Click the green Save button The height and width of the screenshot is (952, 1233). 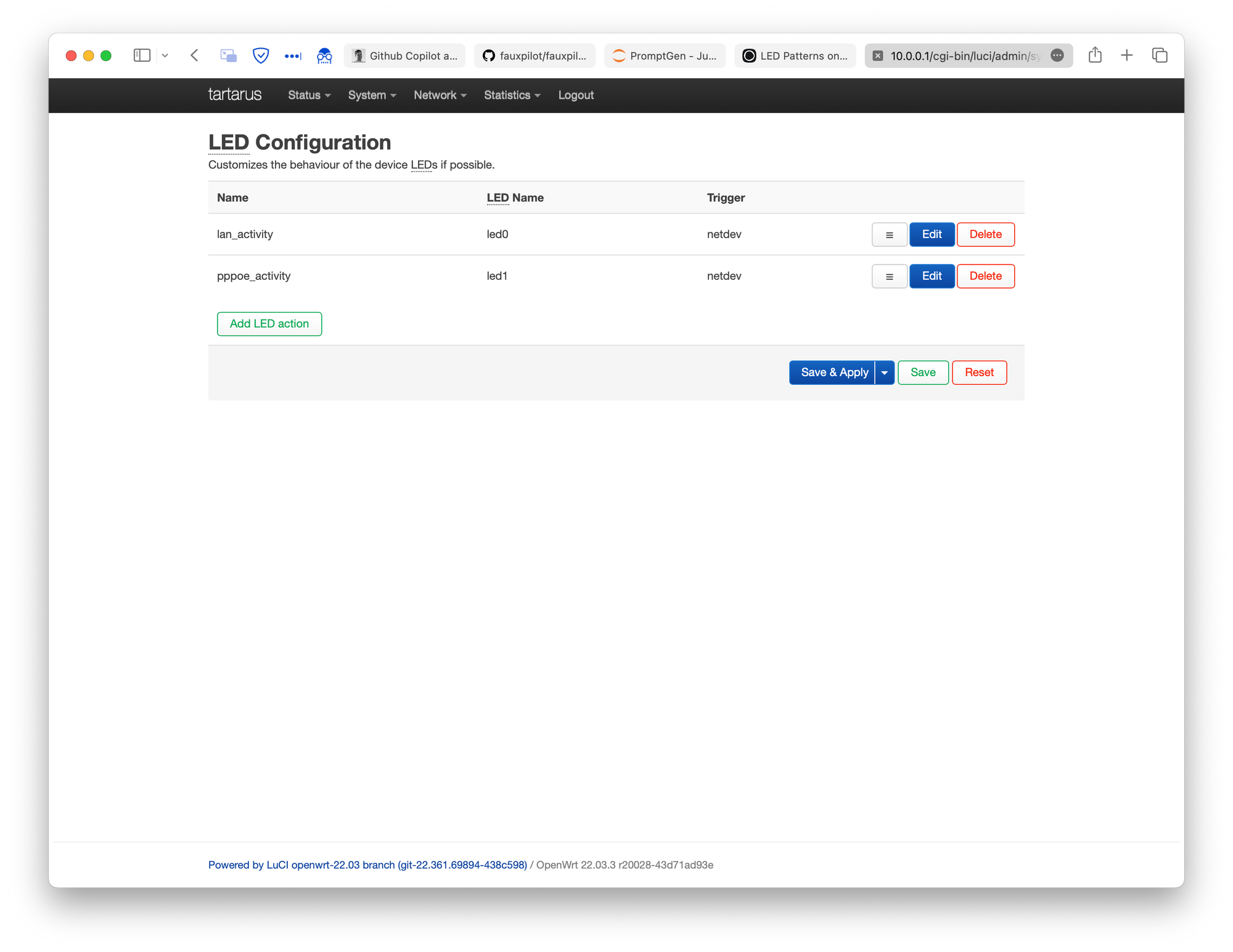[923, 372]
